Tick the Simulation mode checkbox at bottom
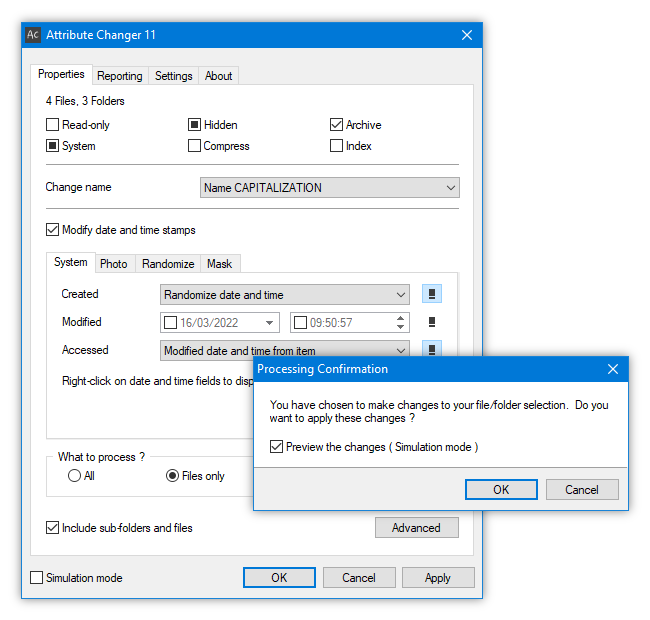 click(x=36, y=577)
